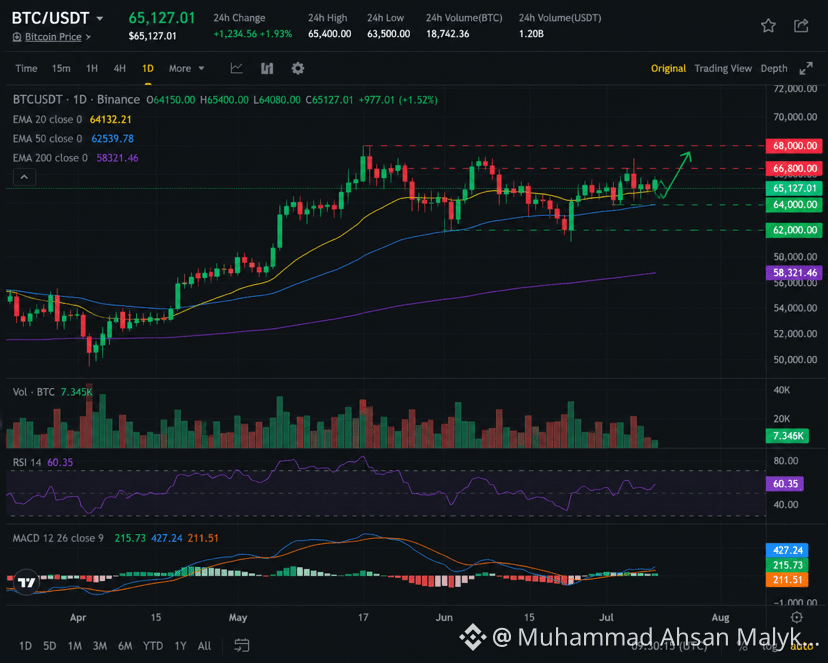Set range to 1Y

pos(181,646)
